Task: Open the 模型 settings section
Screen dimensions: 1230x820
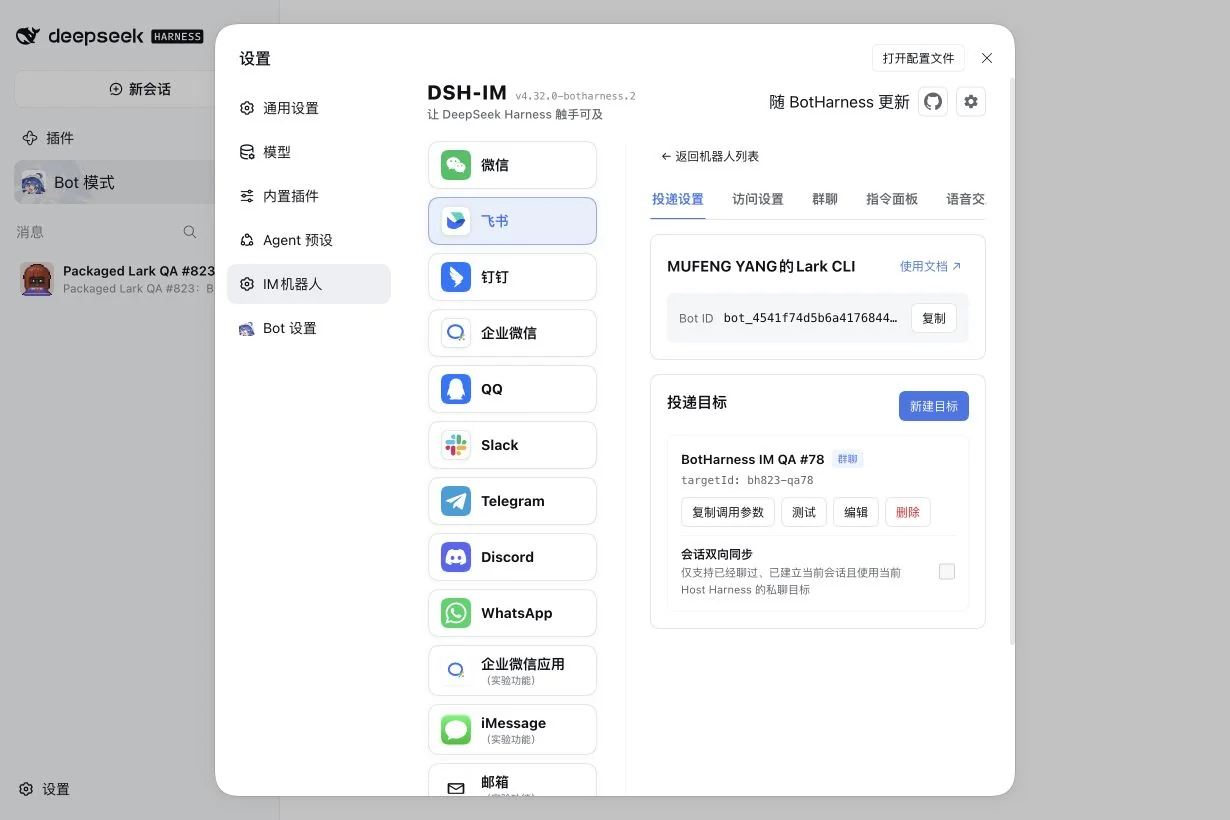Action: 309,152
